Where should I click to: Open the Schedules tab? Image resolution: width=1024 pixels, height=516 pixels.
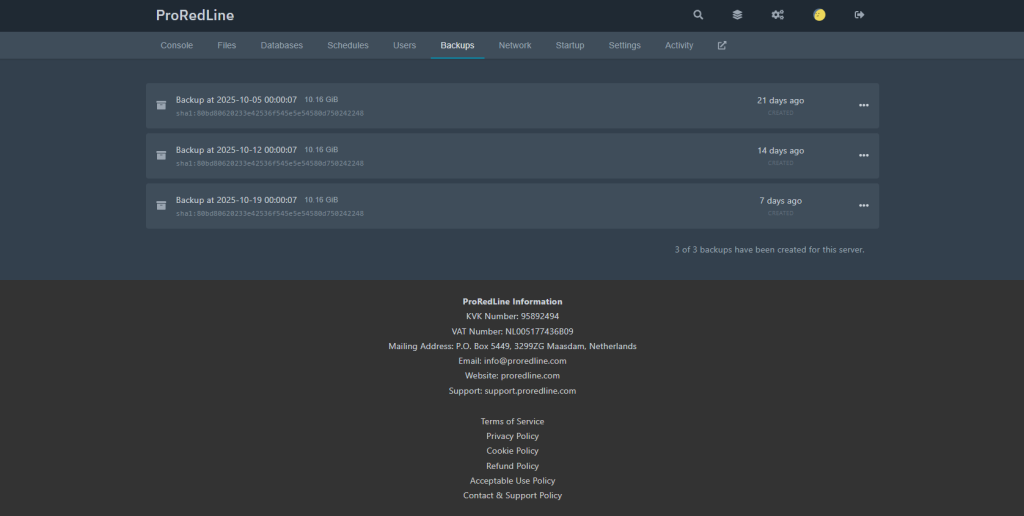point(348,45)
